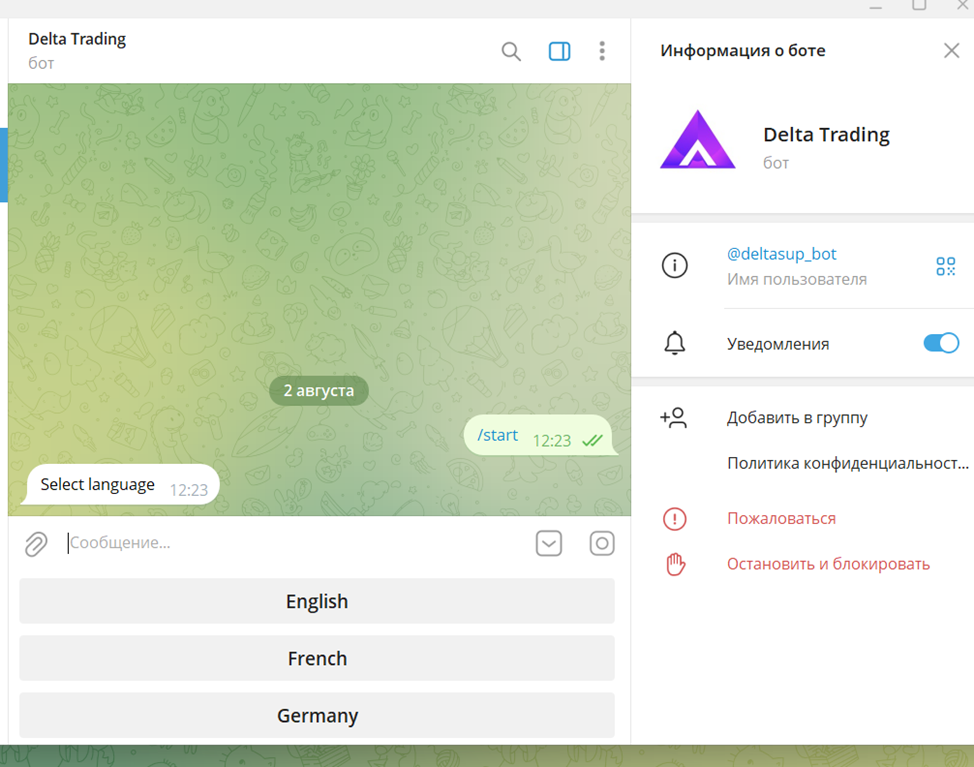Close the bot information panel
The height and width of the screenshot is (767, 974).
[951, 50]
